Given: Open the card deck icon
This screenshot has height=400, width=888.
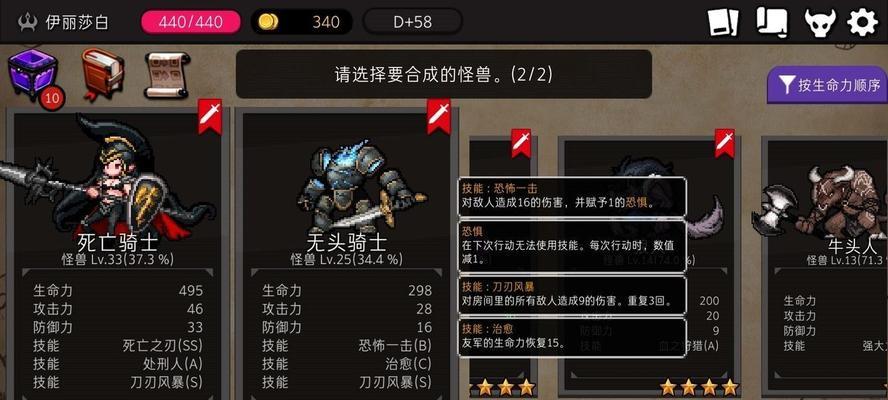Looking at the screenshot, I should pyautogui.click(x=723, y=22).
